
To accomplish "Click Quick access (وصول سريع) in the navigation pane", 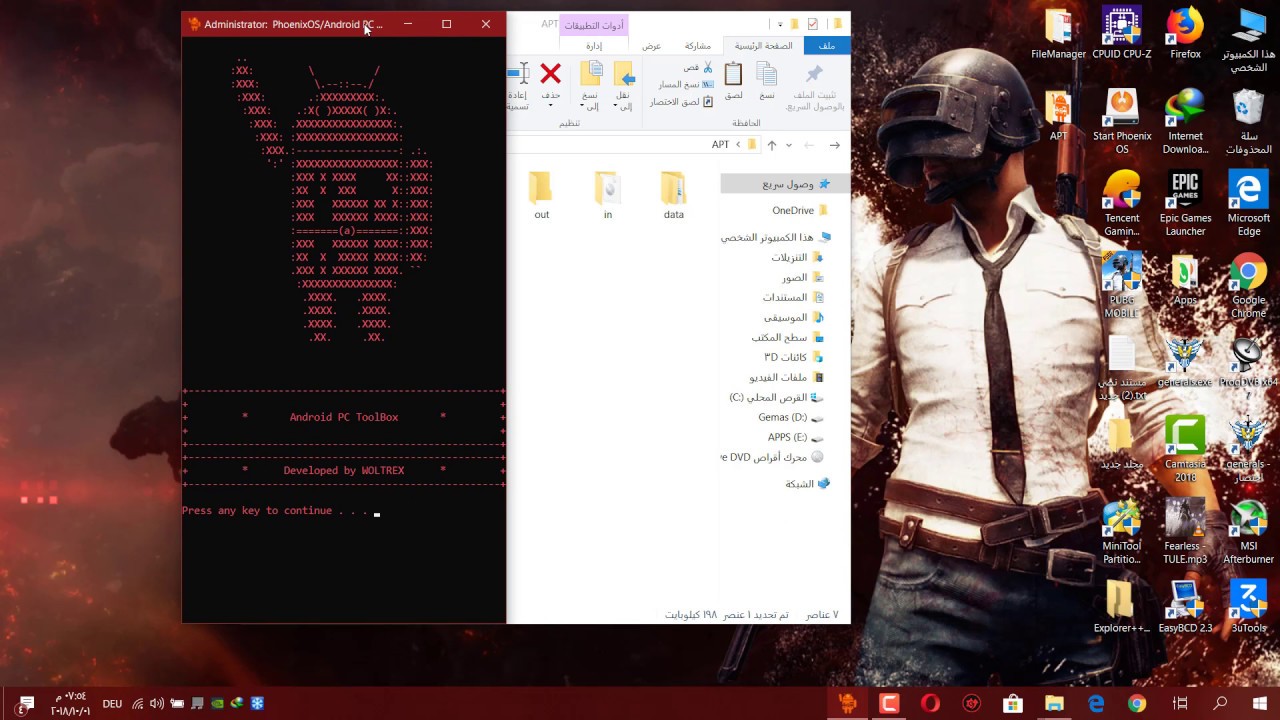I will pos(785,184).
